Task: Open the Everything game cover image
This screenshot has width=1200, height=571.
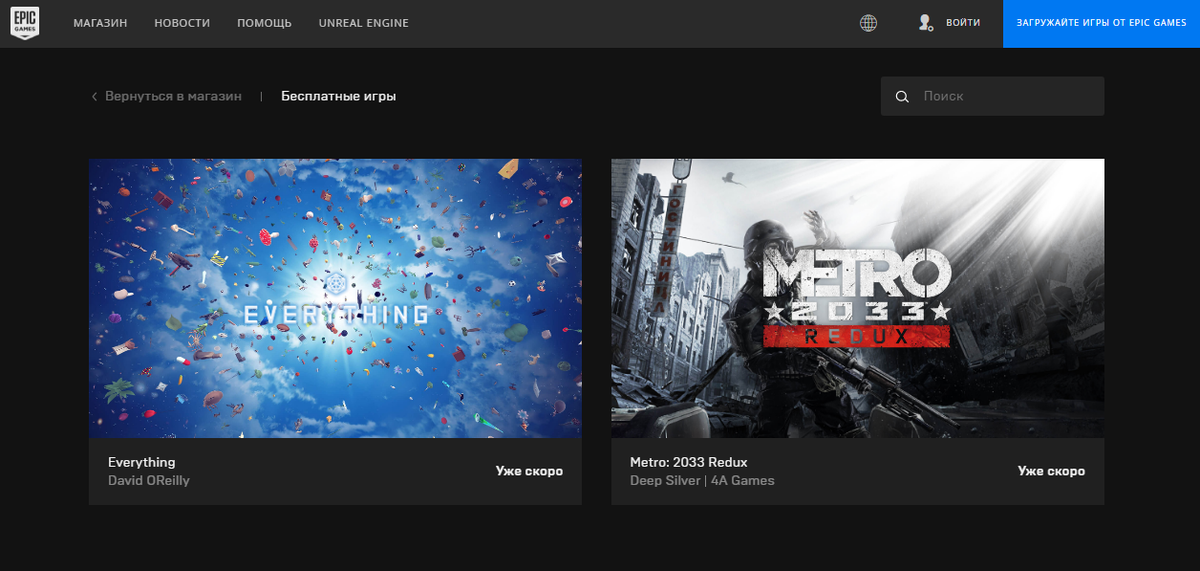Action: (x=335, y=298)
